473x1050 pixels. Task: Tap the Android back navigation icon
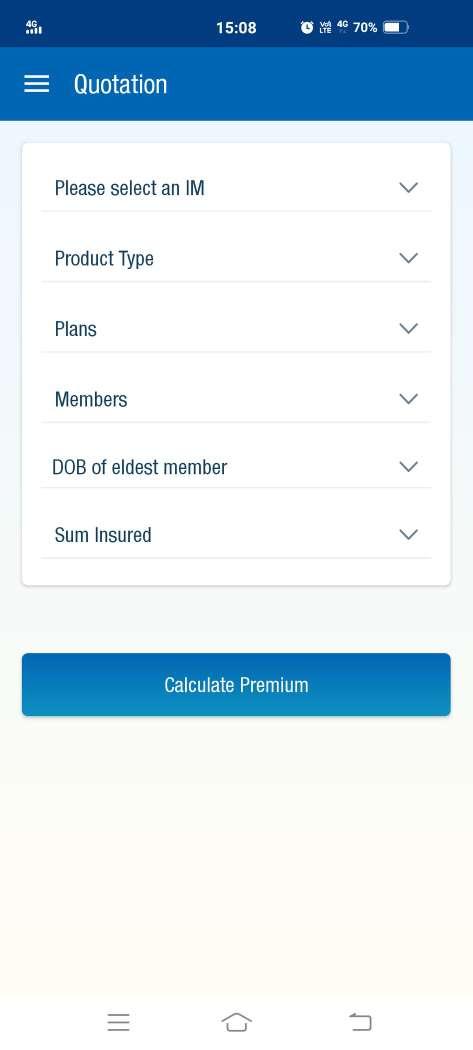(x=360, y=1022)
